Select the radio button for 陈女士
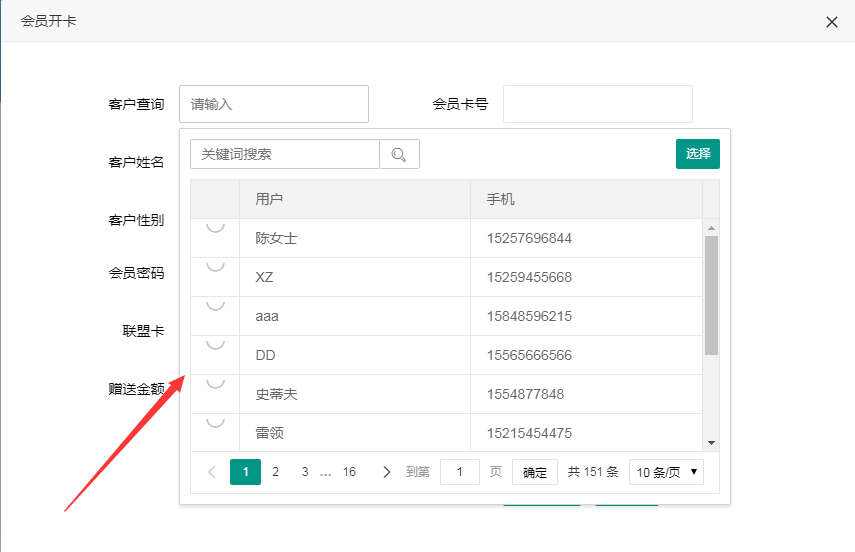Screen dimensions: 855x552 [215, 227]
